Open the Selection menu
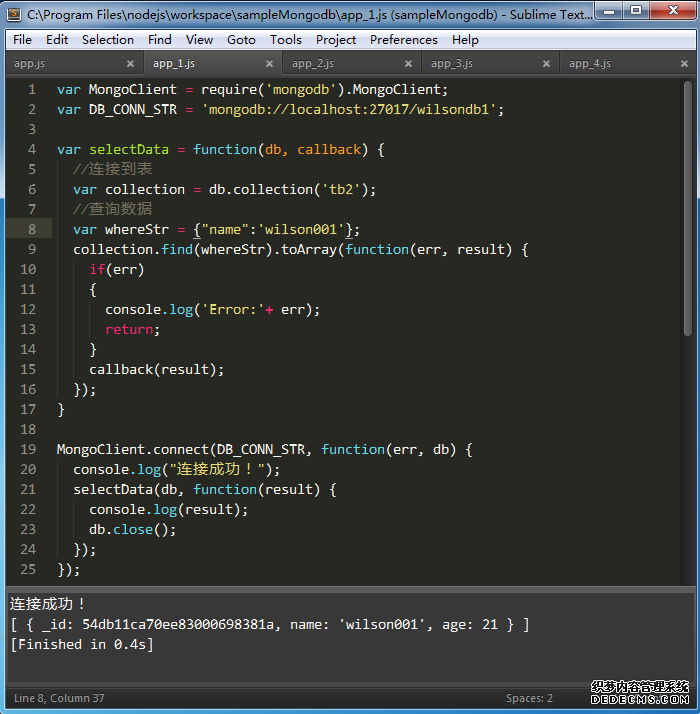 pos(107,40)
